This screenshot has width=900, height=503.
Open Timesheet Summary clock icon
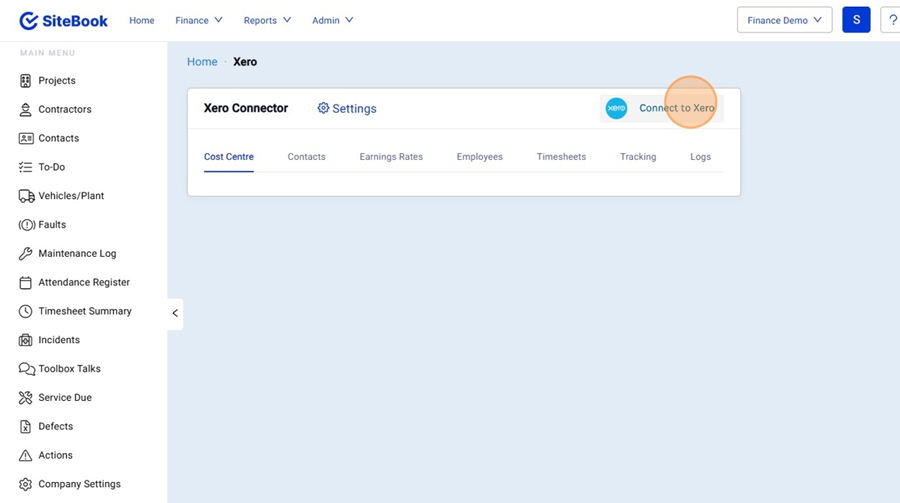(26, 311)
